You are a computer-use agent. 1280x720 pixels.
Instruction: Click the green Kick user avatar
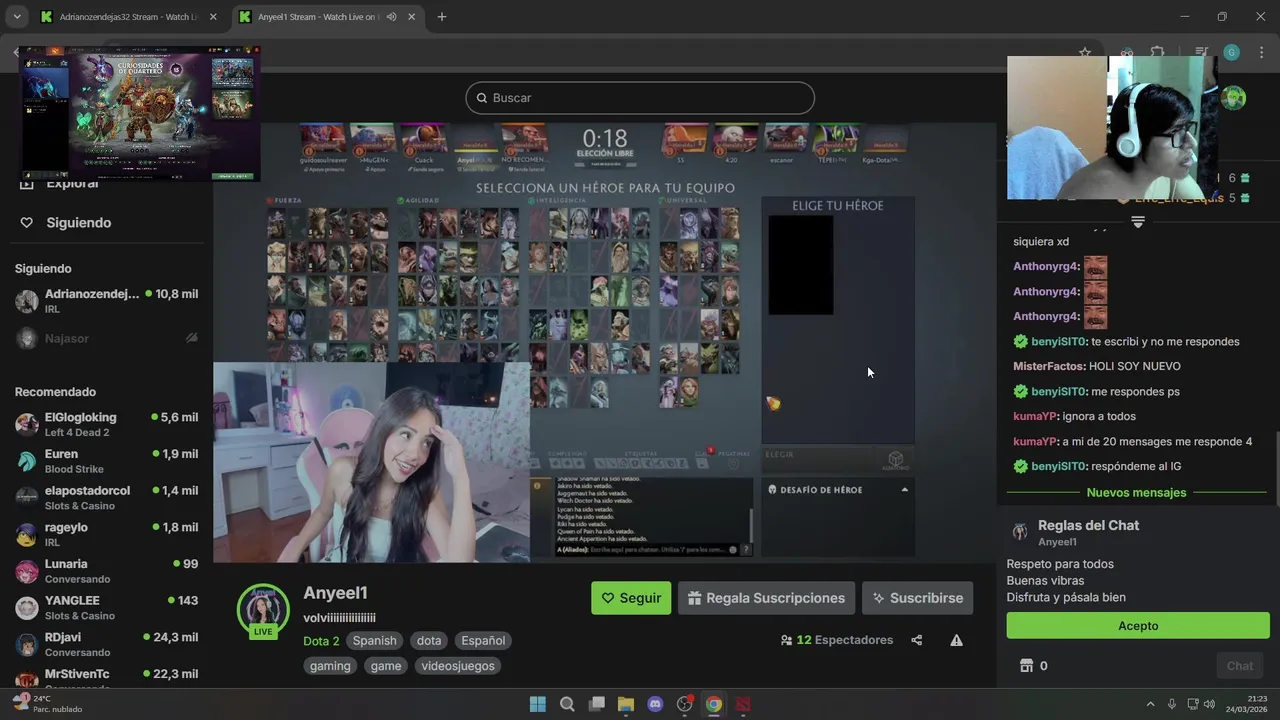coord(1234,98)
